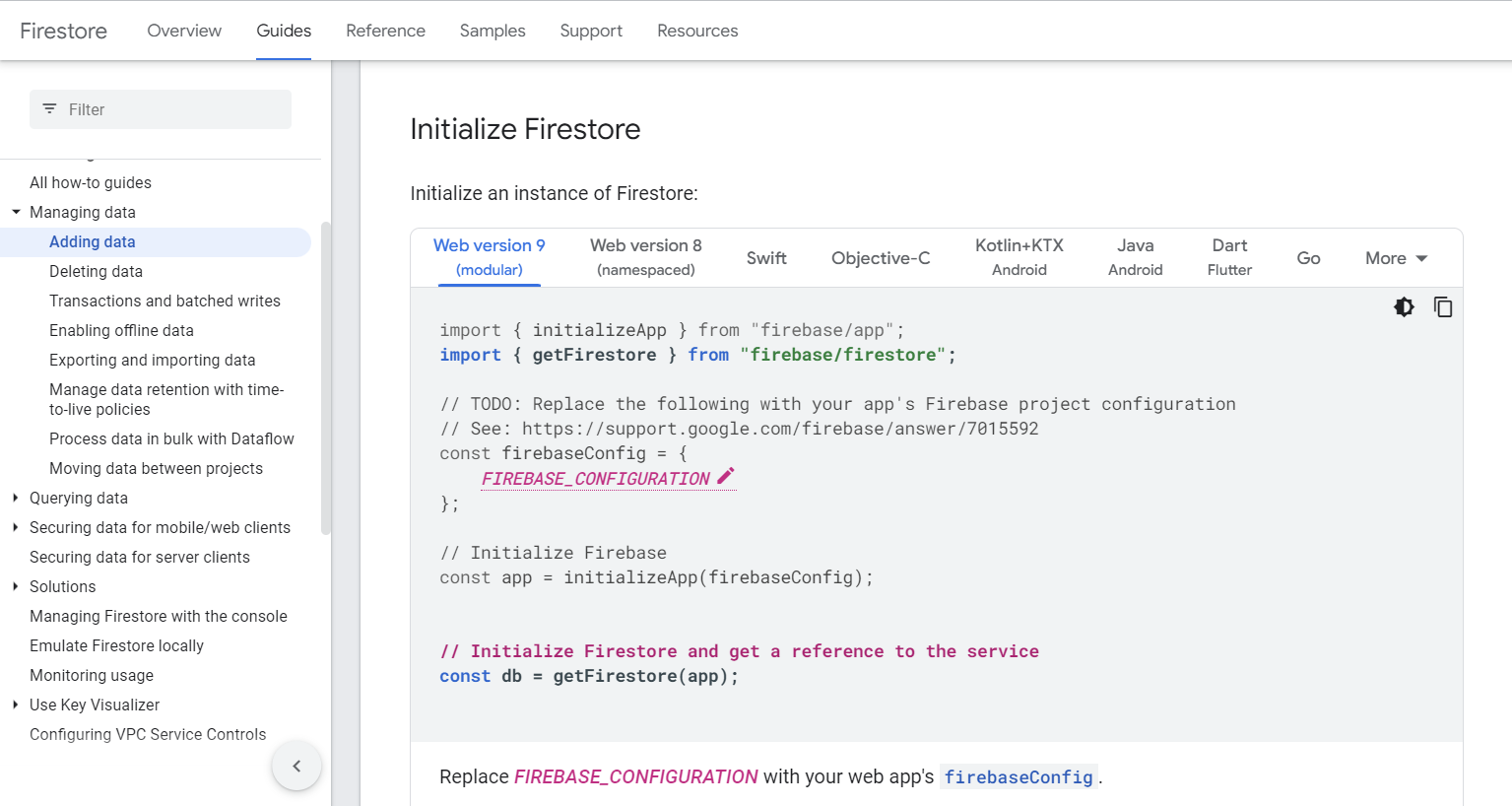The image size is (1512, 806).
Task: Click the Initialize Firestore heading
Action: (525, 129)
